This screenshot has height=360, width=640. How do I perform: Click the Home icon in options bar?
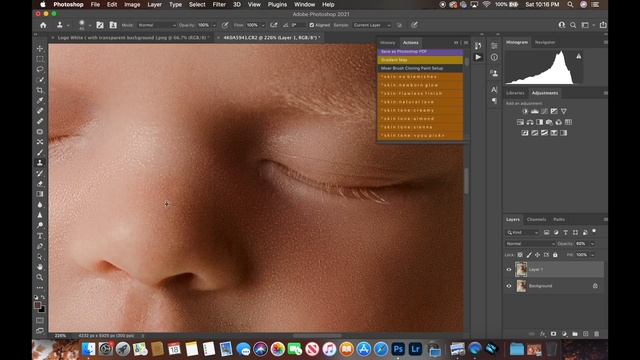(x=43, y=25)
